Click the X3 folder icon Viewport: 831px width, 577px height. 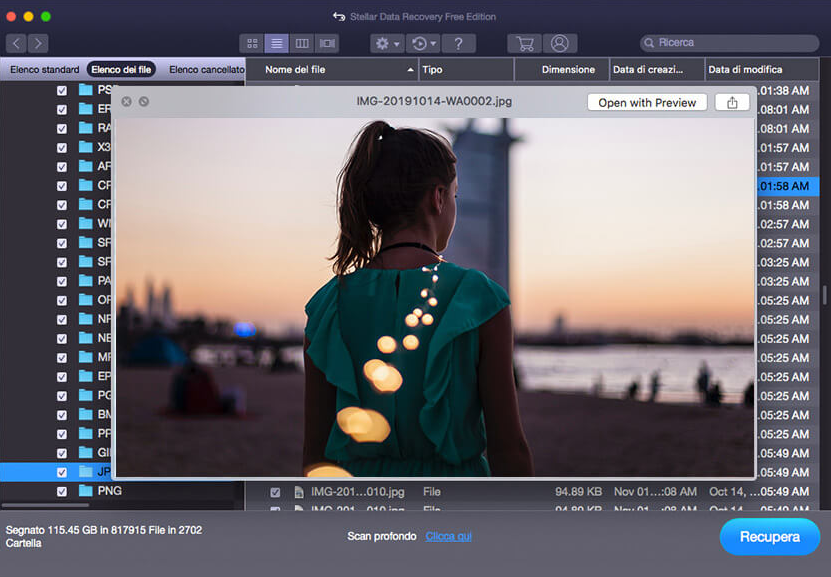(x=85, y=147)
